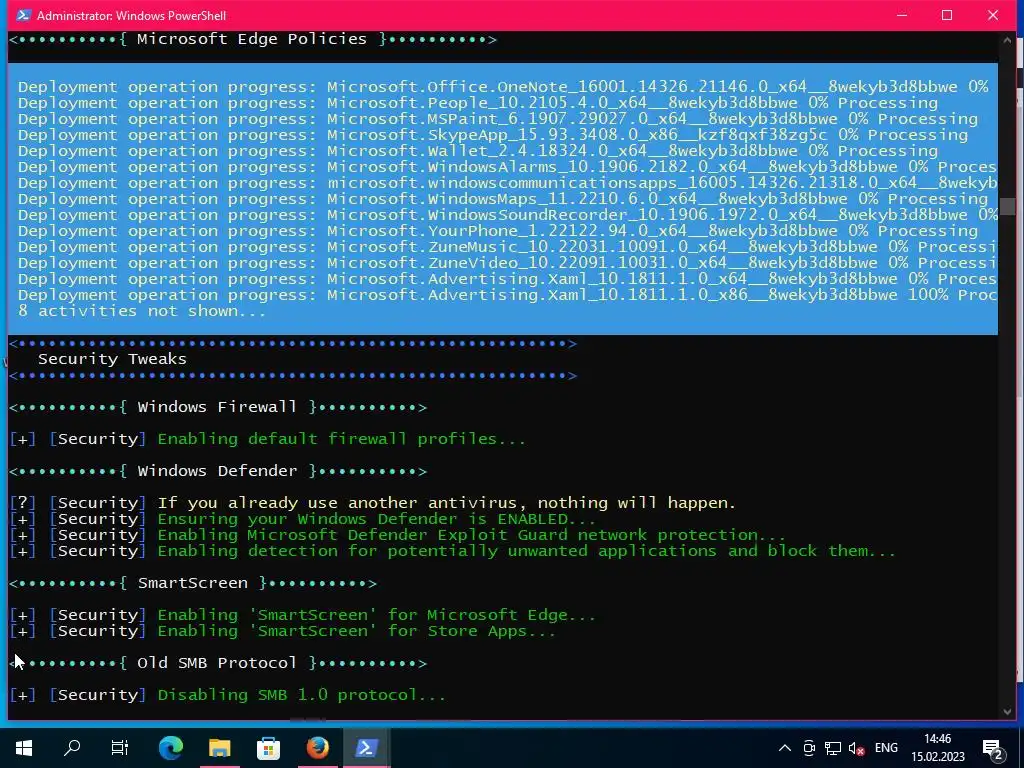This screenshot has height=768, width=1024.
Task: Click Microsoft.People progress line
Action: [478, 103]
